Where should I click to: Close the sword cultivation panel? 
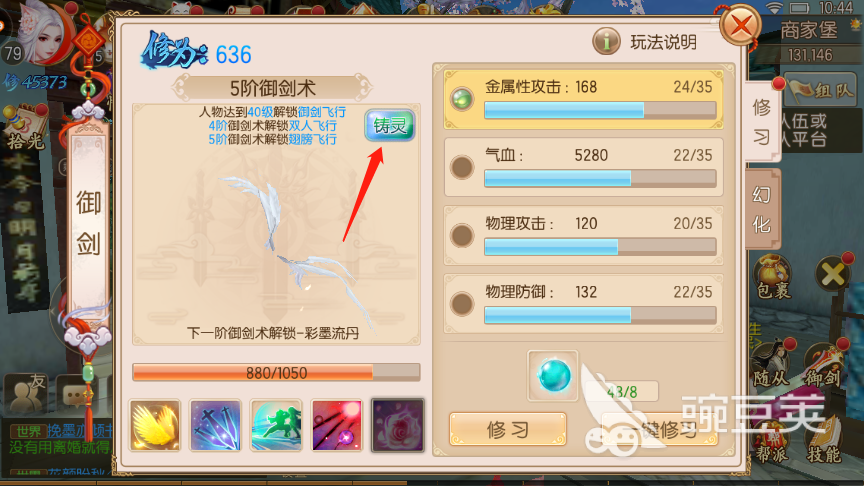(741, 25)
